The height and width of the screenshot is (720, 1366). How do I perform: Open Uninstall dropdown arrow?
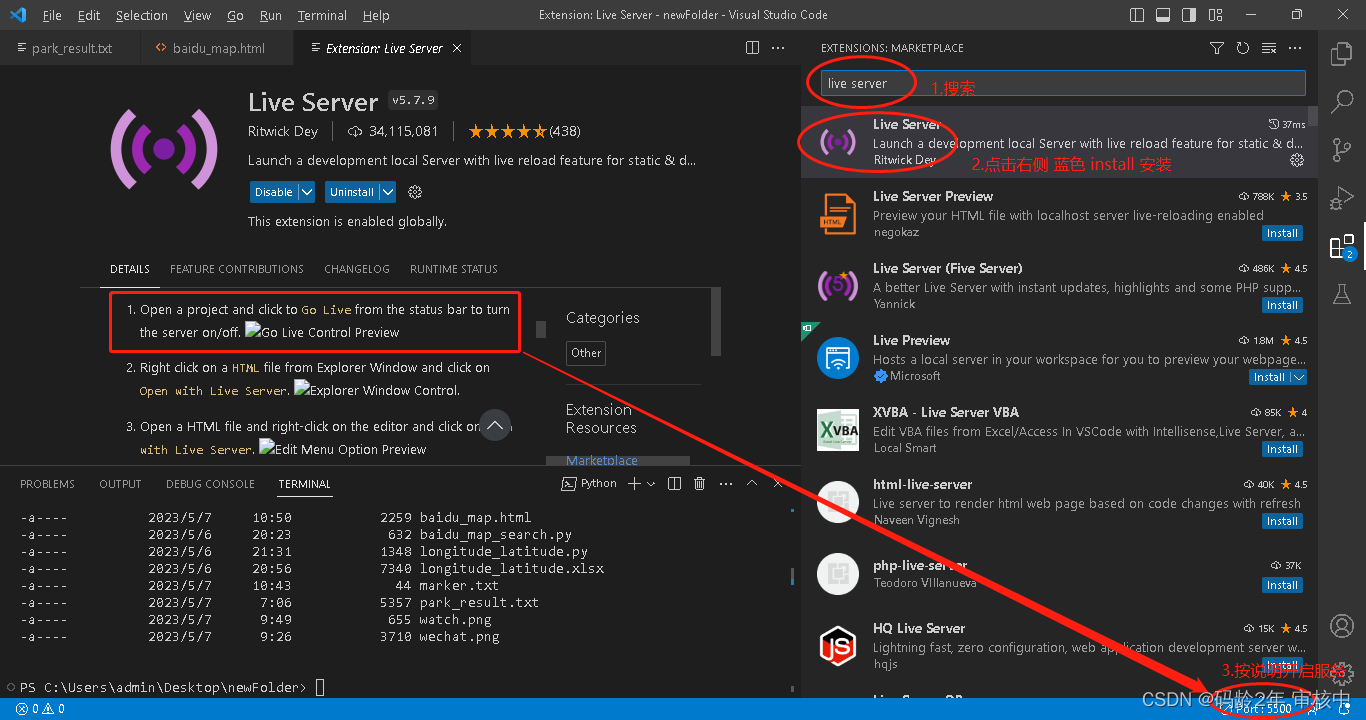point(387,192)
